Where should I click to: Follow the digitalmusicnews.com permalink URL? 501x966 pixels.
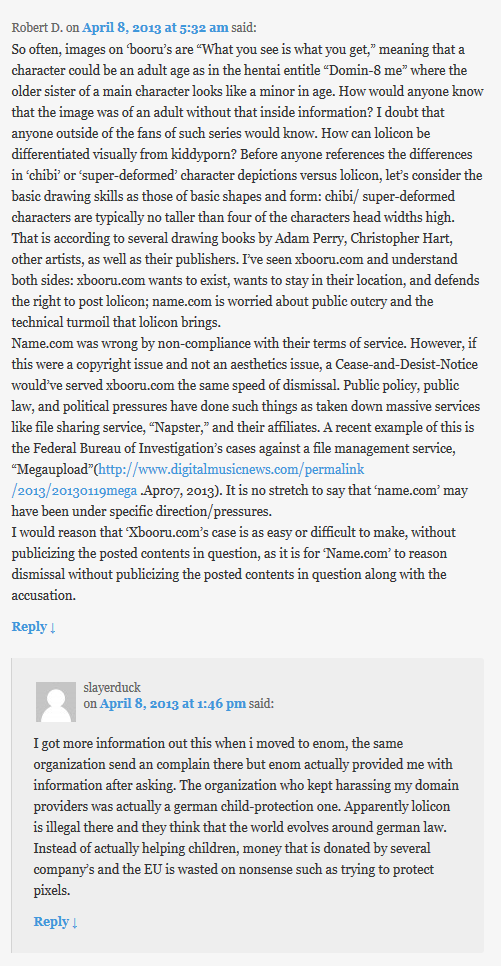(231, 469)
